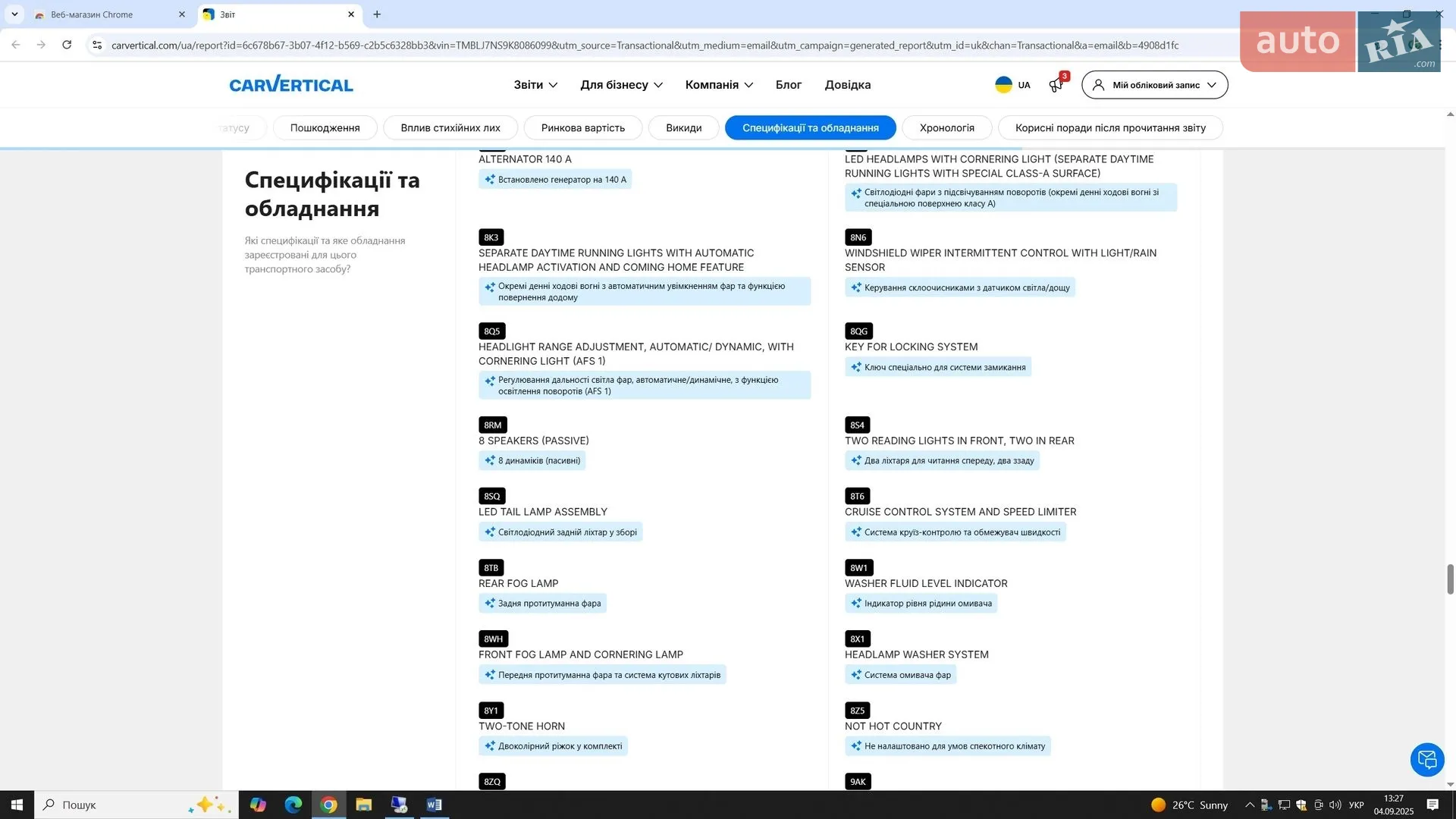Launch Microsoft Edge from the taskbar

pos(293,805)
